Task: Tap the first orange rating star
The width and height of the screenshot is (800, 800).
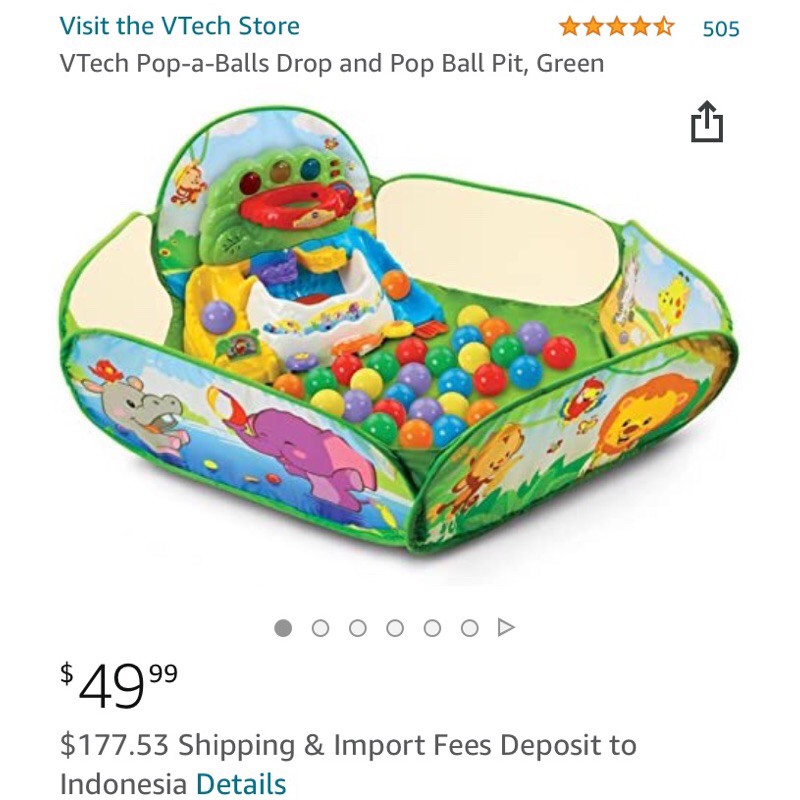Action: coord(569,27)
